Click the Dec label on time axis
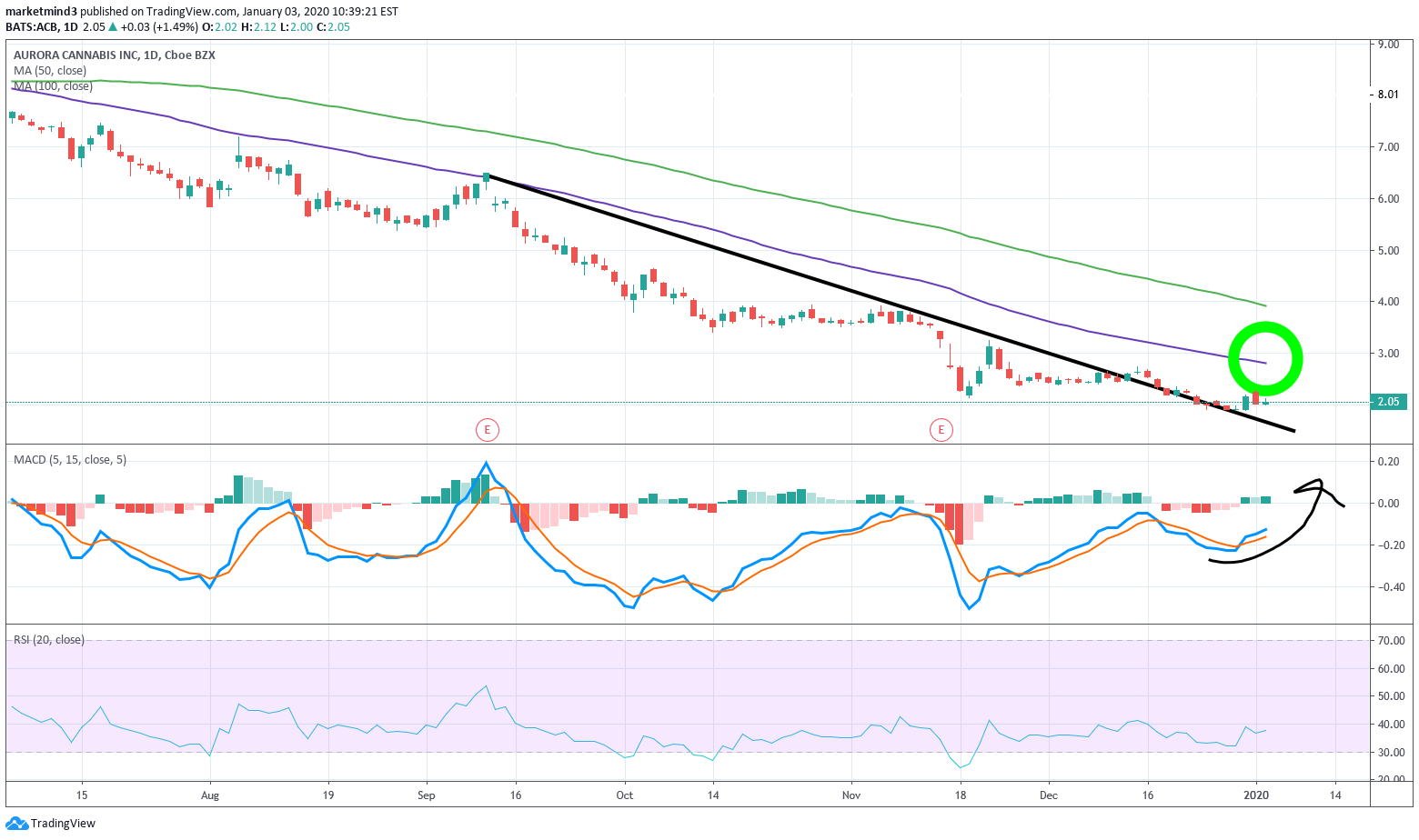This screenshot has height=840, width=1419. (1049, 795)
